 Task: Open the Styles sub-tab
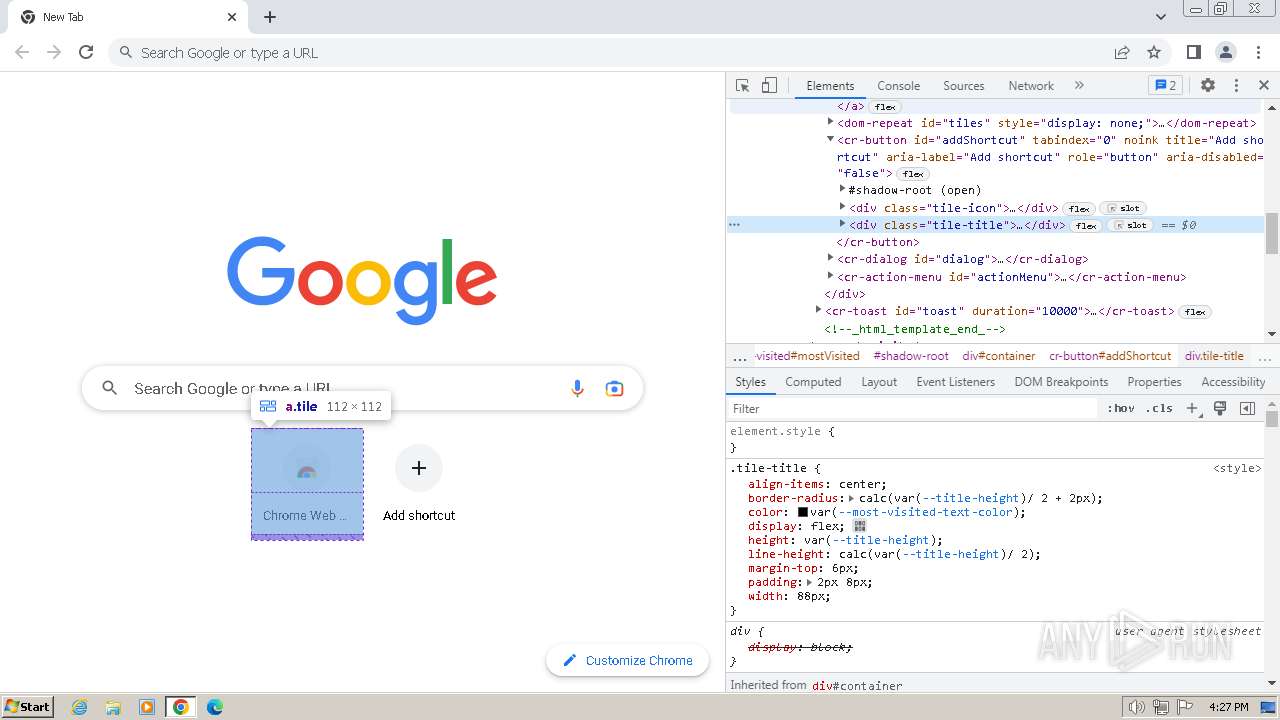click(x=750, y=382)
